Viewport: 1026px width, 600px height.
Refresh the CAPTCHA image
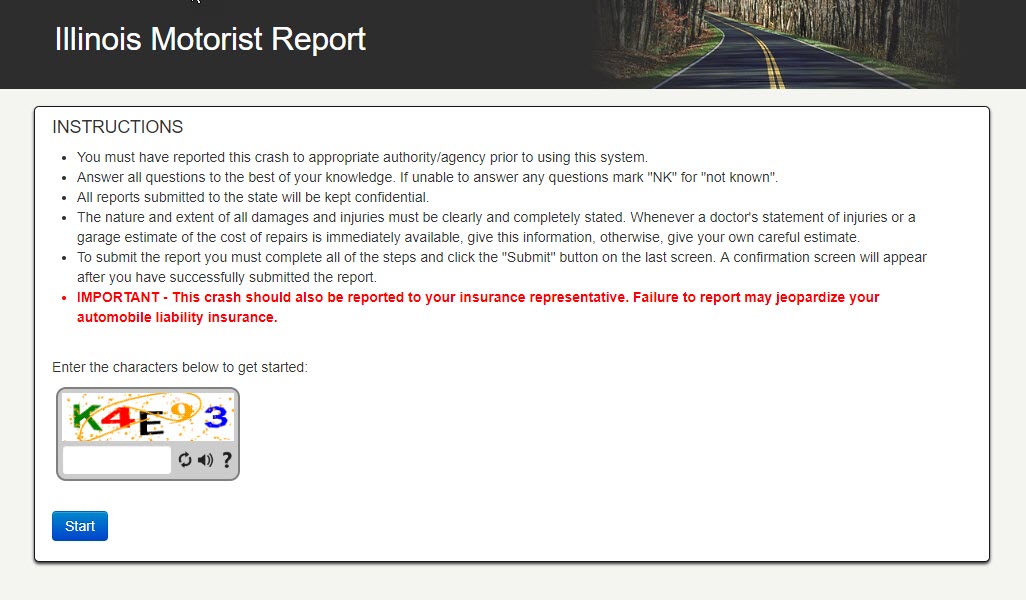tap(185, 460)
